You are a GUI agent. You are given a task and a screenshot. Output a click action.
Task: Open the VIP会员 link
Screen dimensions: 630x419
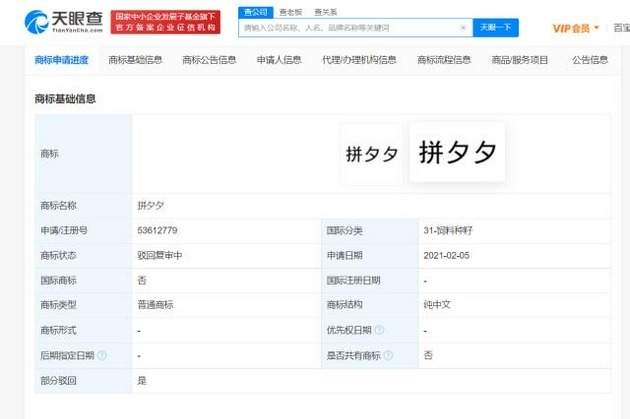tap(571, 28)
